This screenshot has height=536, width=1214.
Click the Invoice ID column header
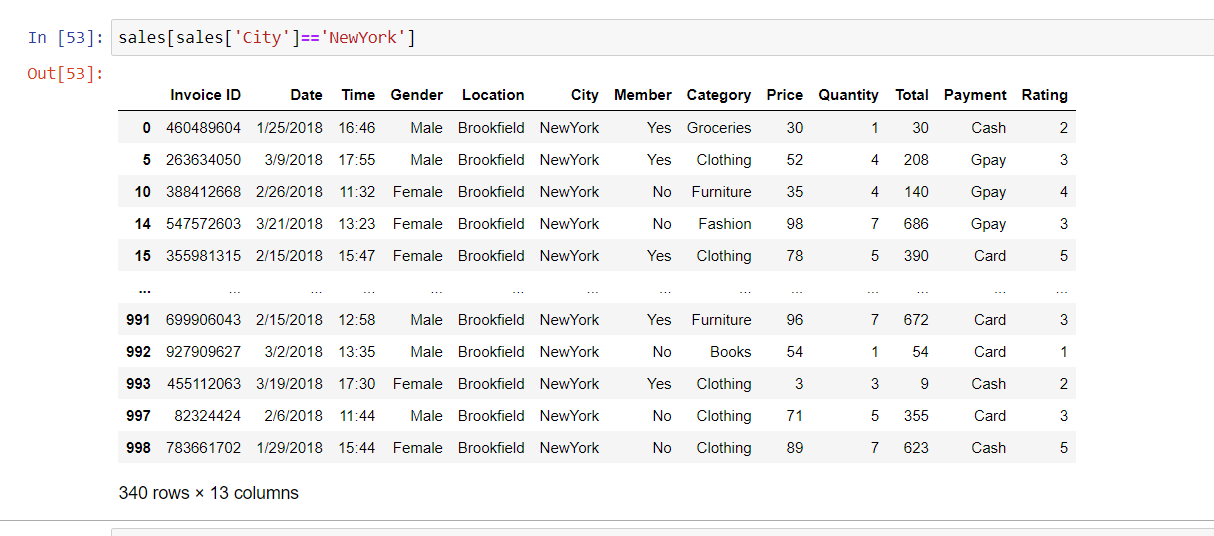(205, 95)
